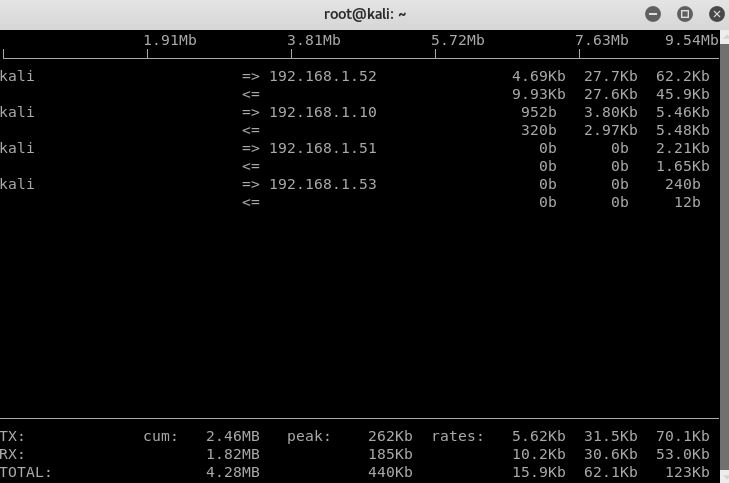Click the terminal vertical scrollbar
Viewport: 729px width, 483px height.
pyautogui.click(x=724, y=256)
